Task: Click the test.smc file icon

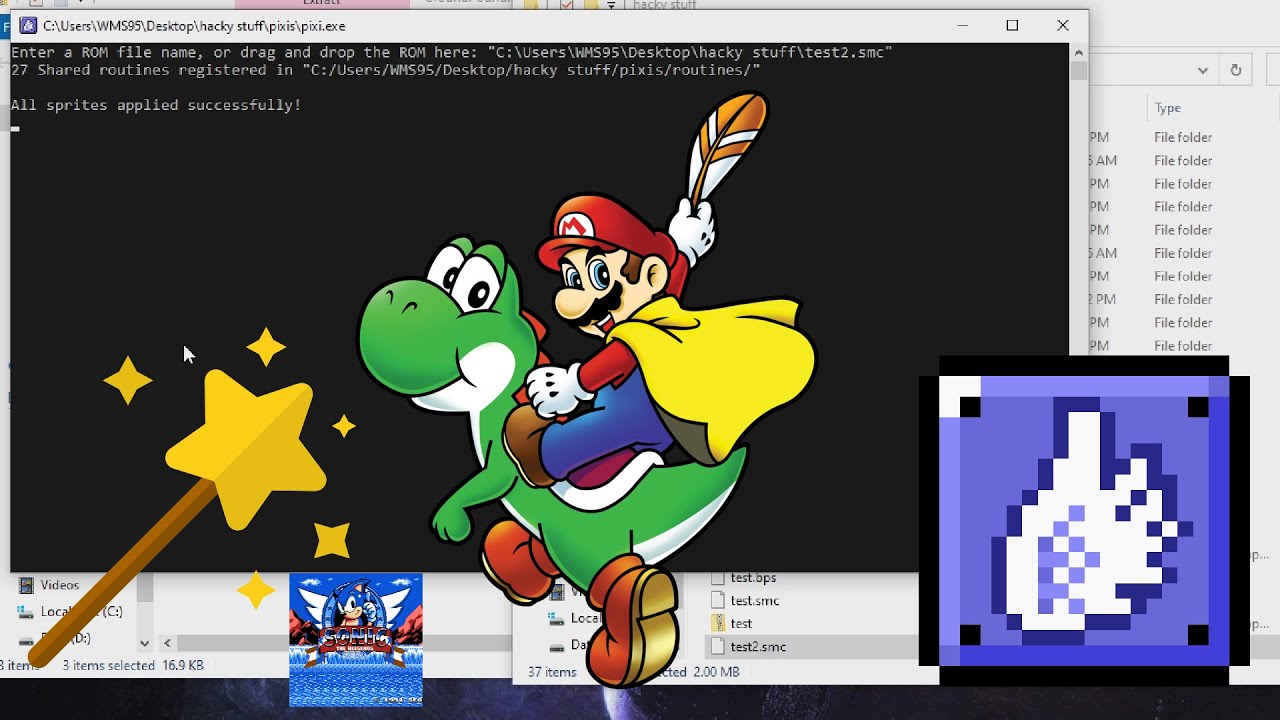Action: pos(717,600)
